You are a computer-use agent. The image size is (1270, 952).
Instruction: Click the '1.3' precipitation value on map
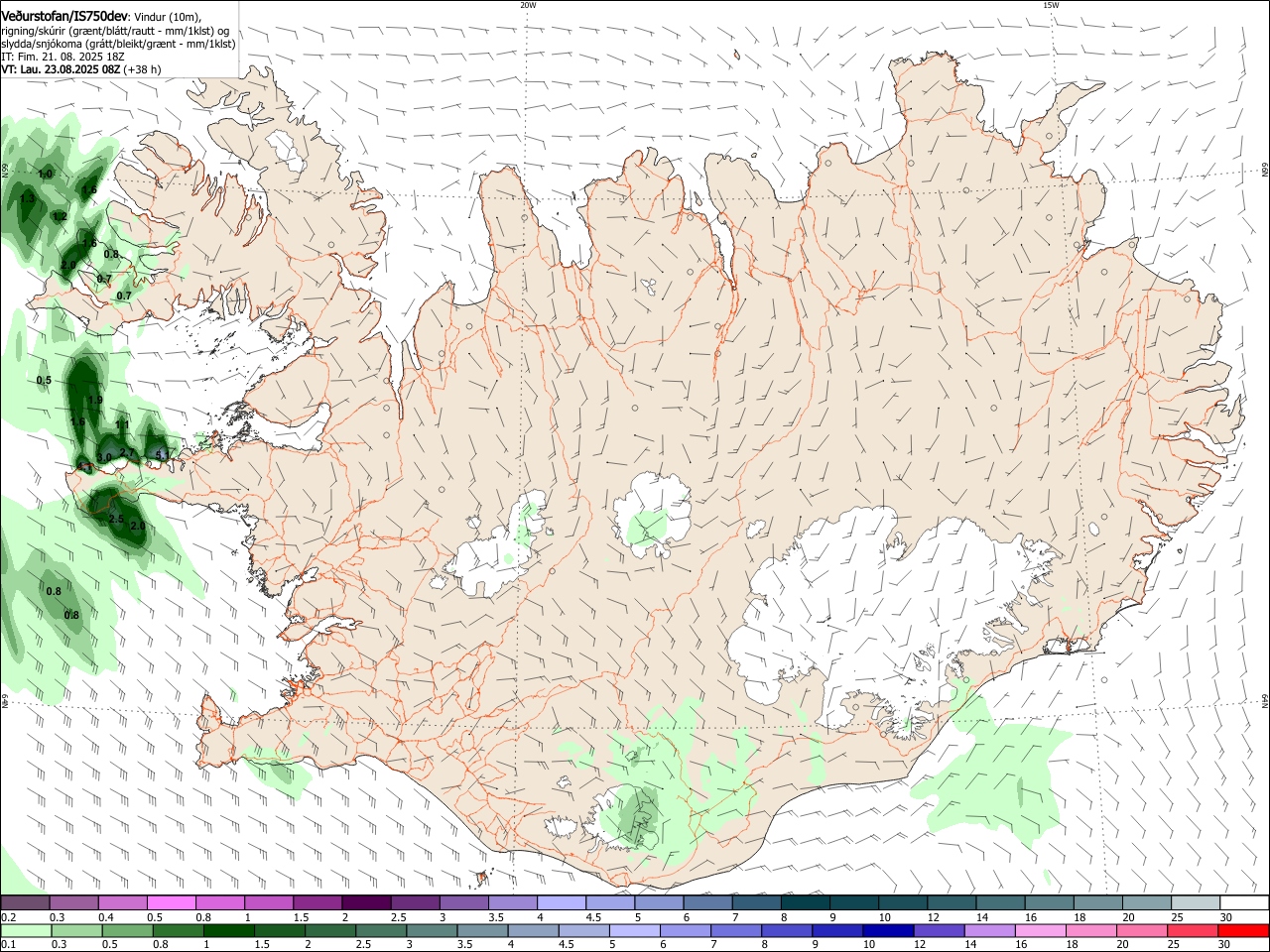click(27, 198)
